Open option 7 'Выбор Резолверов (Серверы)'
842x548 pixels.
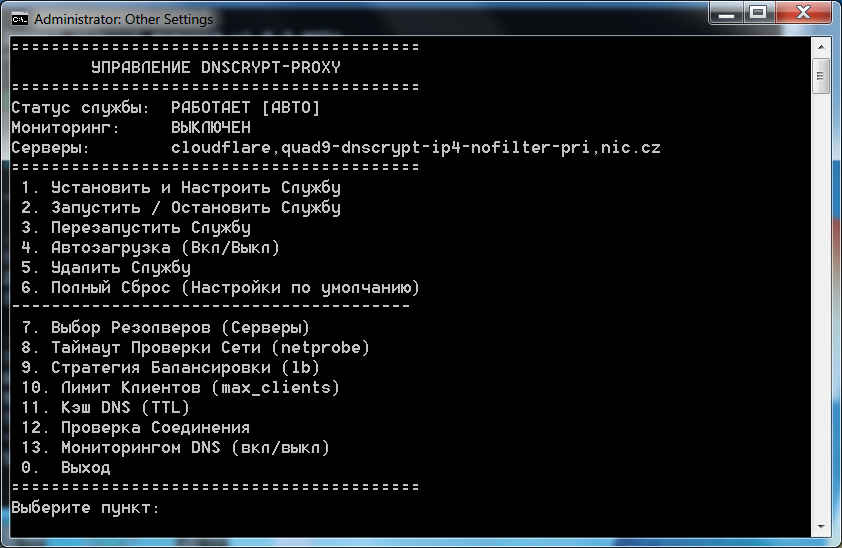165,328
